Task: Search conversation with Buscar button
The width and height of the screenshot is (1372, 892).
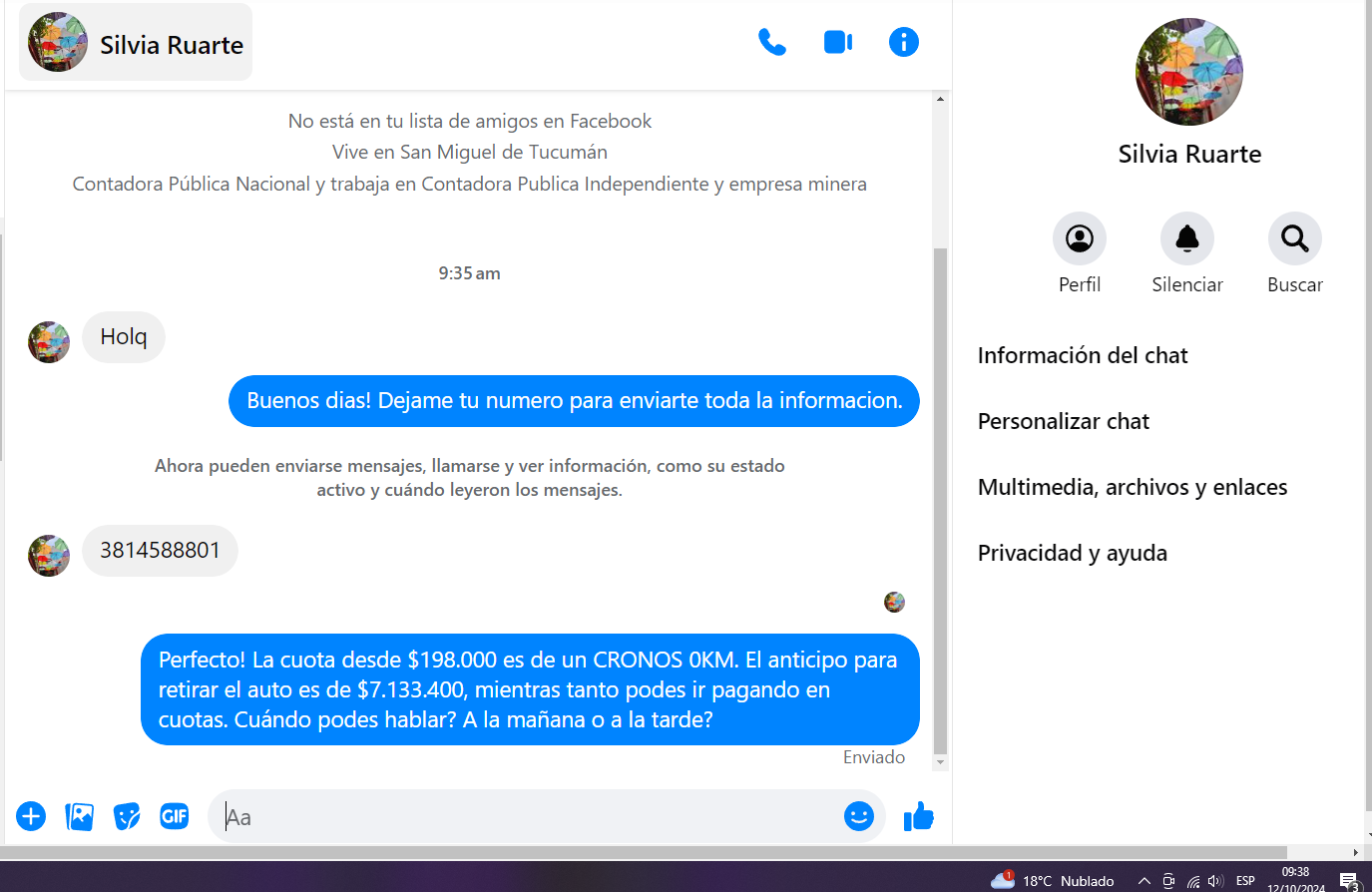Action: [1294, 239]
